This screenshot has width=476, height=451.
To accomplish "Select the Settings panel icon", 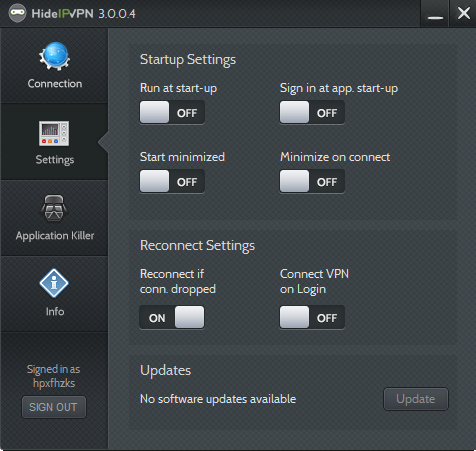I will pyautogui.click(x=54, y=133).
